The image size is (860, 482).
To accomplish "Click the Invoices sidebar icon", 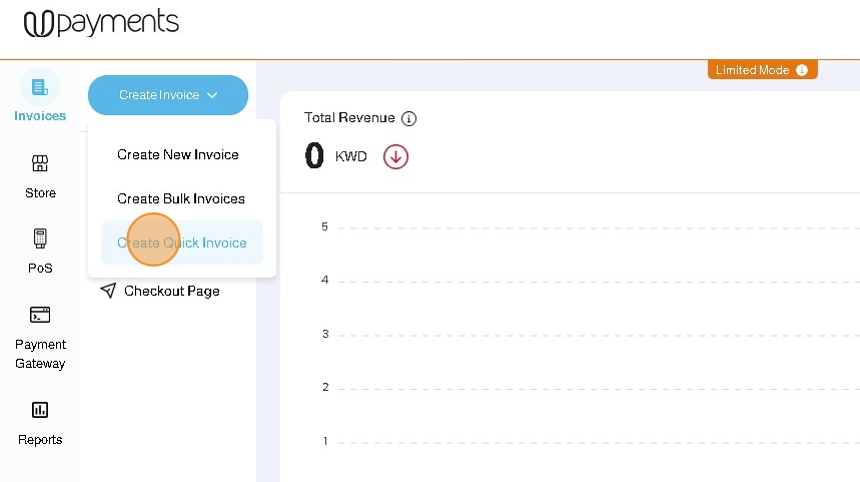I will (40, 87).
